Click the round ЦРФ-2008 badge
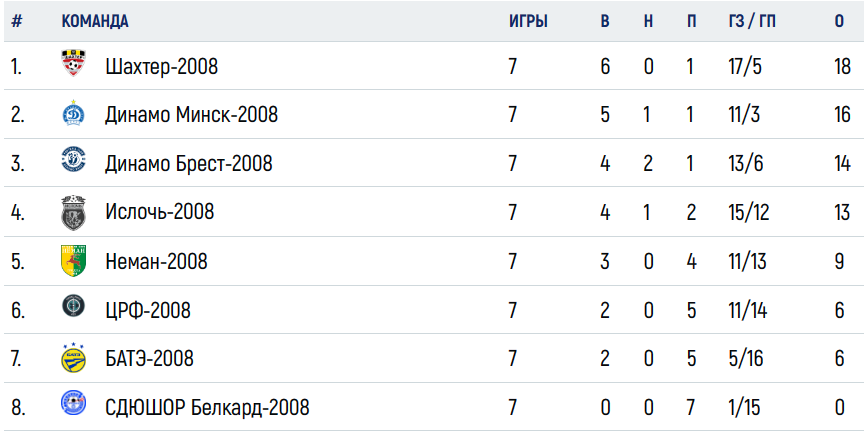 pos(73,306)
